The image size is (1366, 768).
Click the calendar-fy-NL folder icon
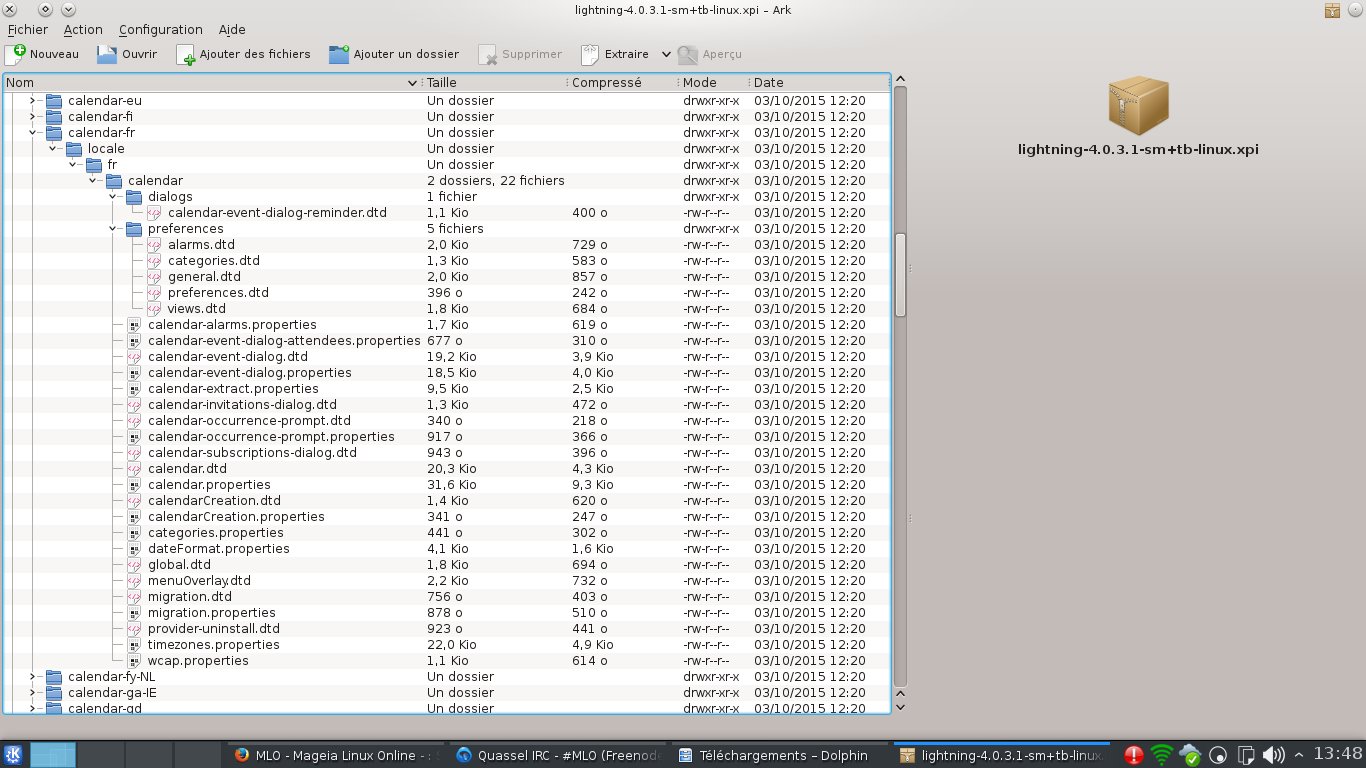54,677
